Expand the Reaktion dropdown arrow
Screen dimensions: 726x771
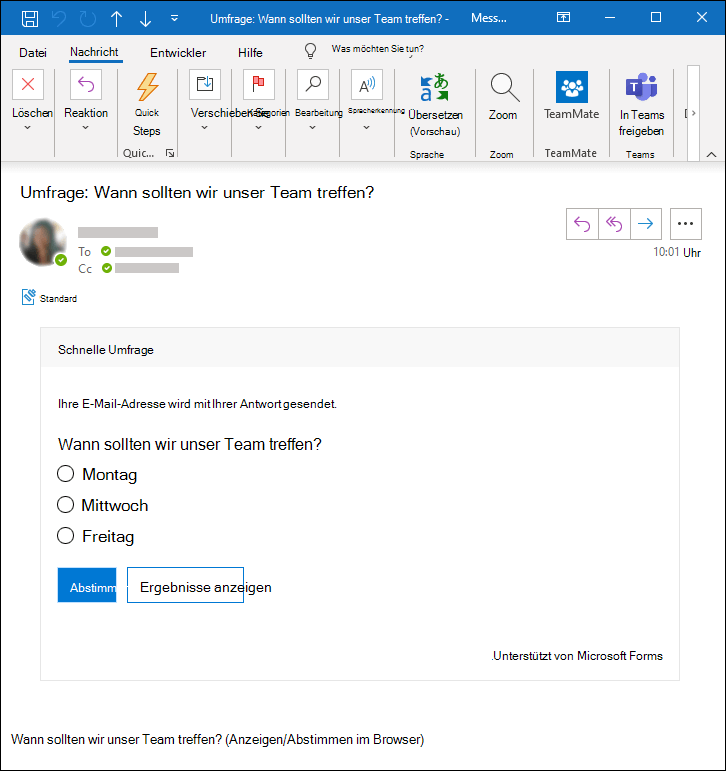(86, 127)
